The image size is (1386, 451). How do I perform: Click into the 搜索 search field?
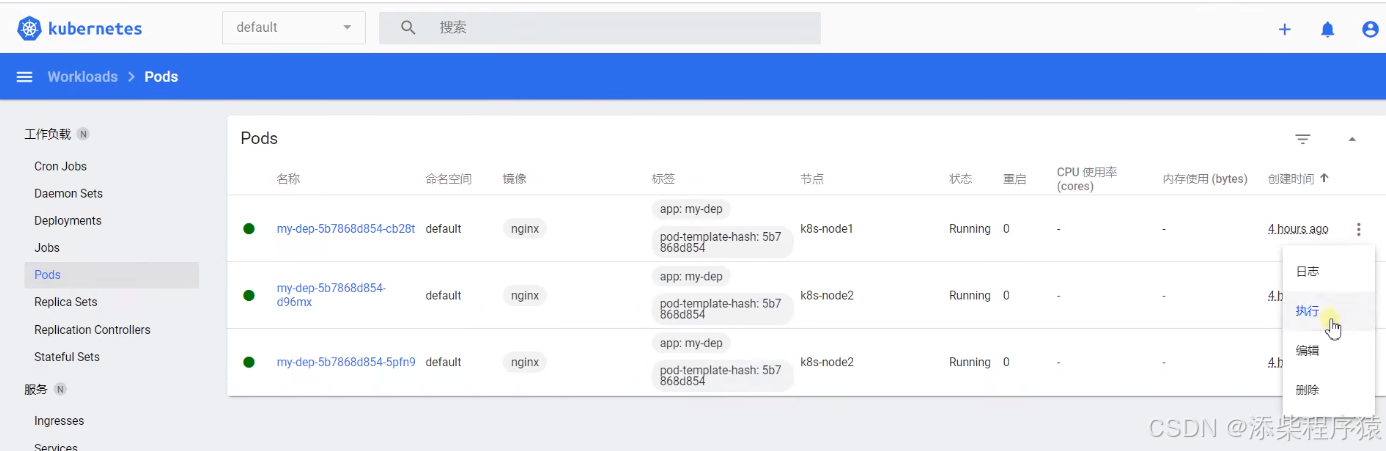[x=600, y=28]
